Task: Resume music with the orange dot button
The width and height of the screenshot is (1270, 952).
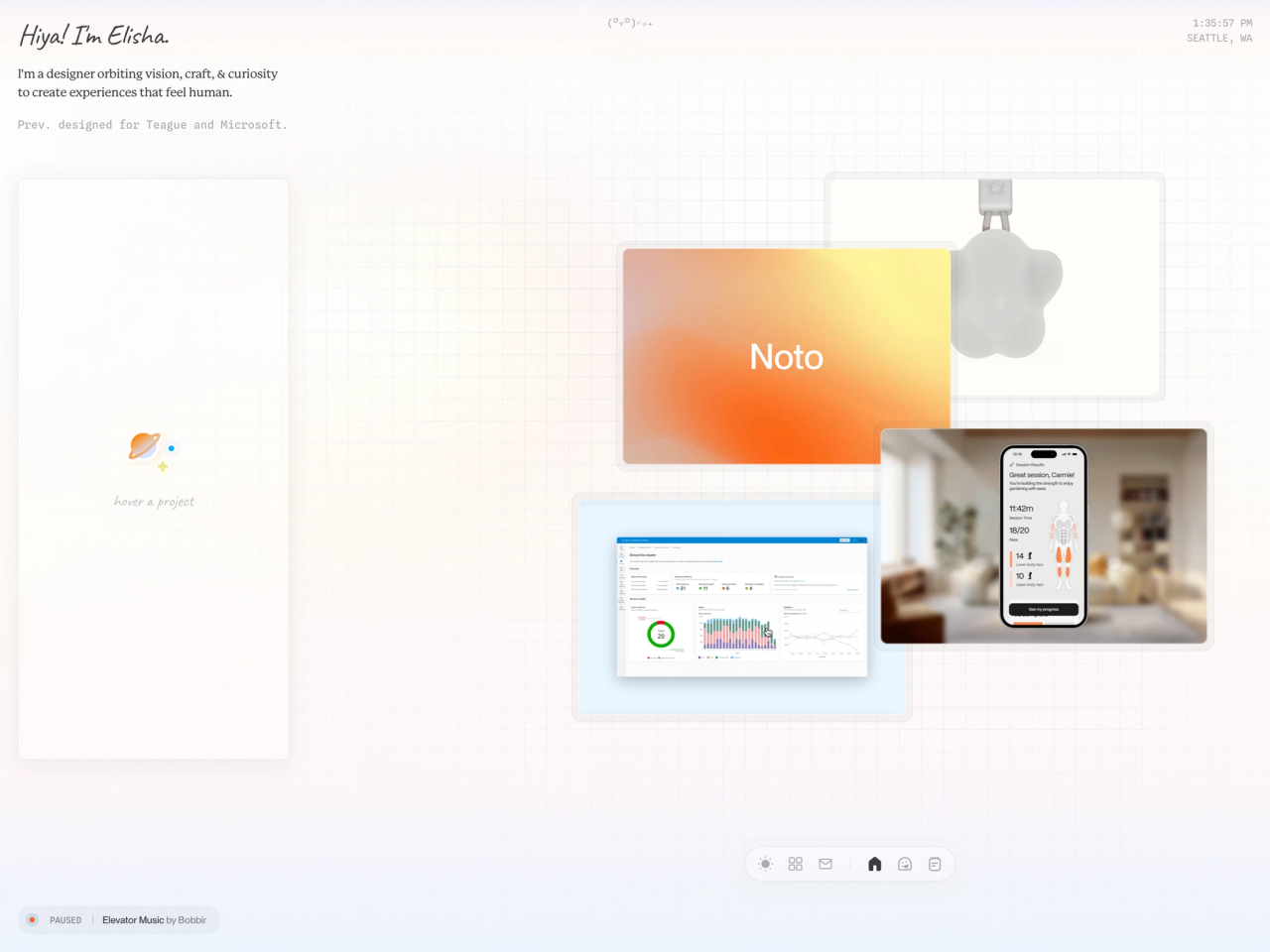Action: point(33,919)
